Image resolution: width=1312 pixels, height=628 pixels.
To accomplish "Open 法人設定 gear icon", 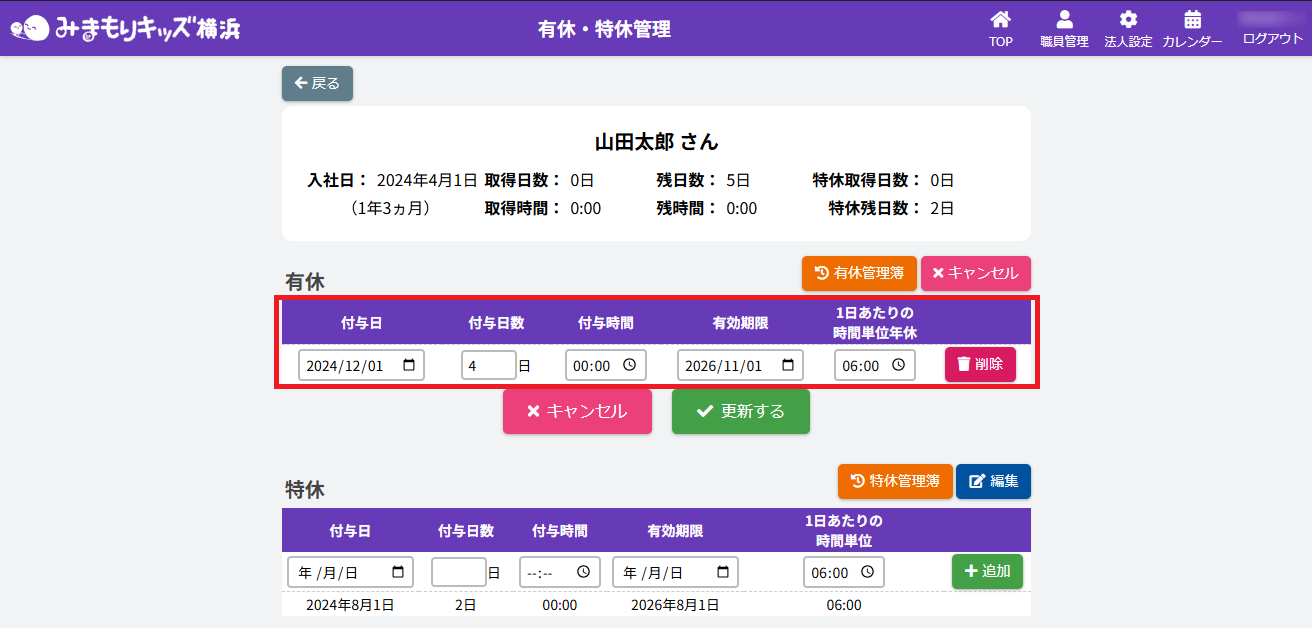I will point(1128,21).
